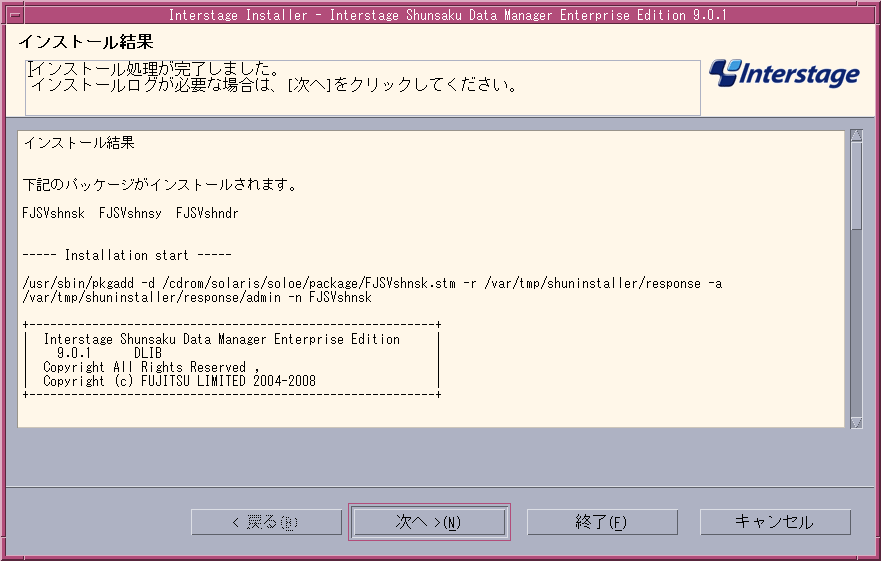Viewport: 881px width, 561px height.
Task: Click the installation complete message text box
Action: click(363, 88)
